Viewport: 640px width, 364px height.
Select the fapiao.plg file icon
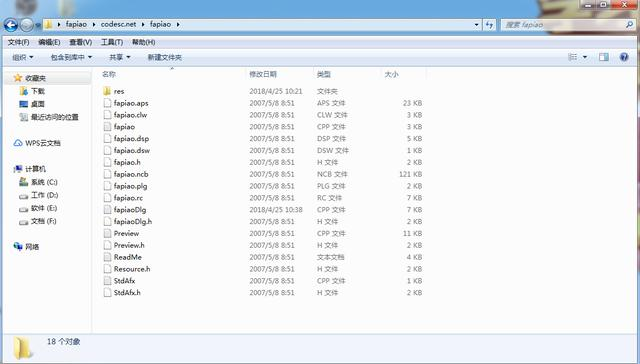tap(107, 186)
